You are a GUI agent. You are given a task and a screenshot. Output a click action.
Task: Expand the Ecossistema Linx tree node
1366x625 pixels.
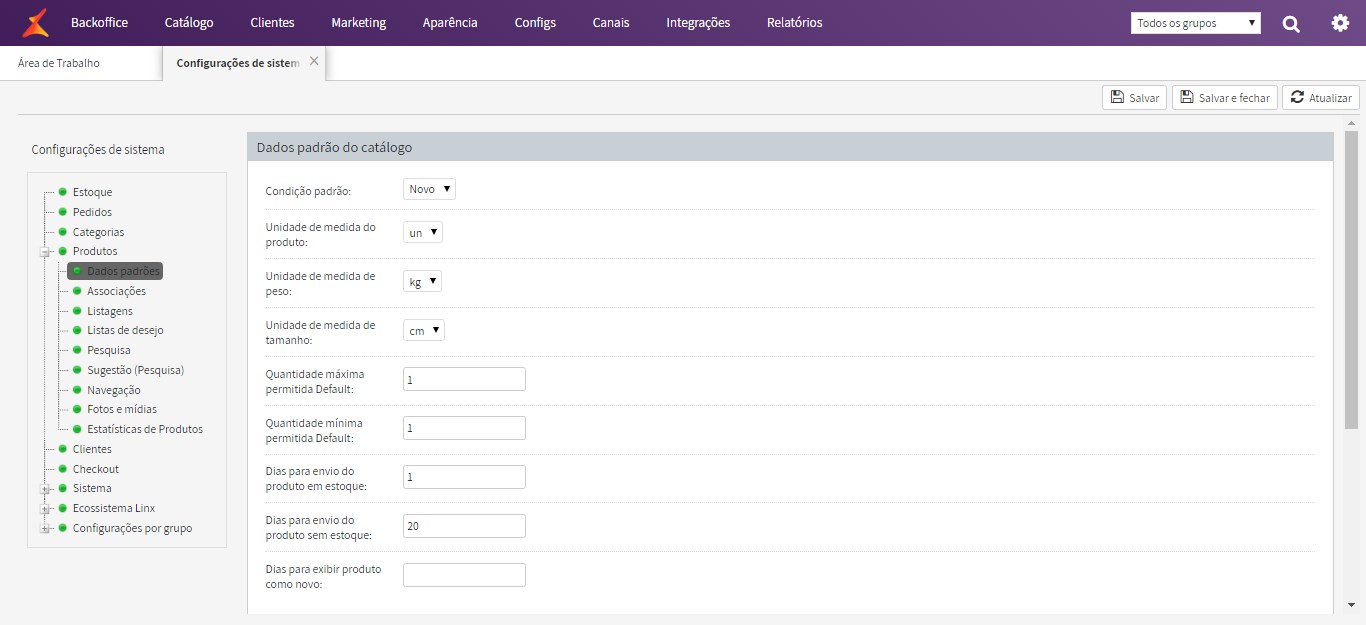click(45, 509)
